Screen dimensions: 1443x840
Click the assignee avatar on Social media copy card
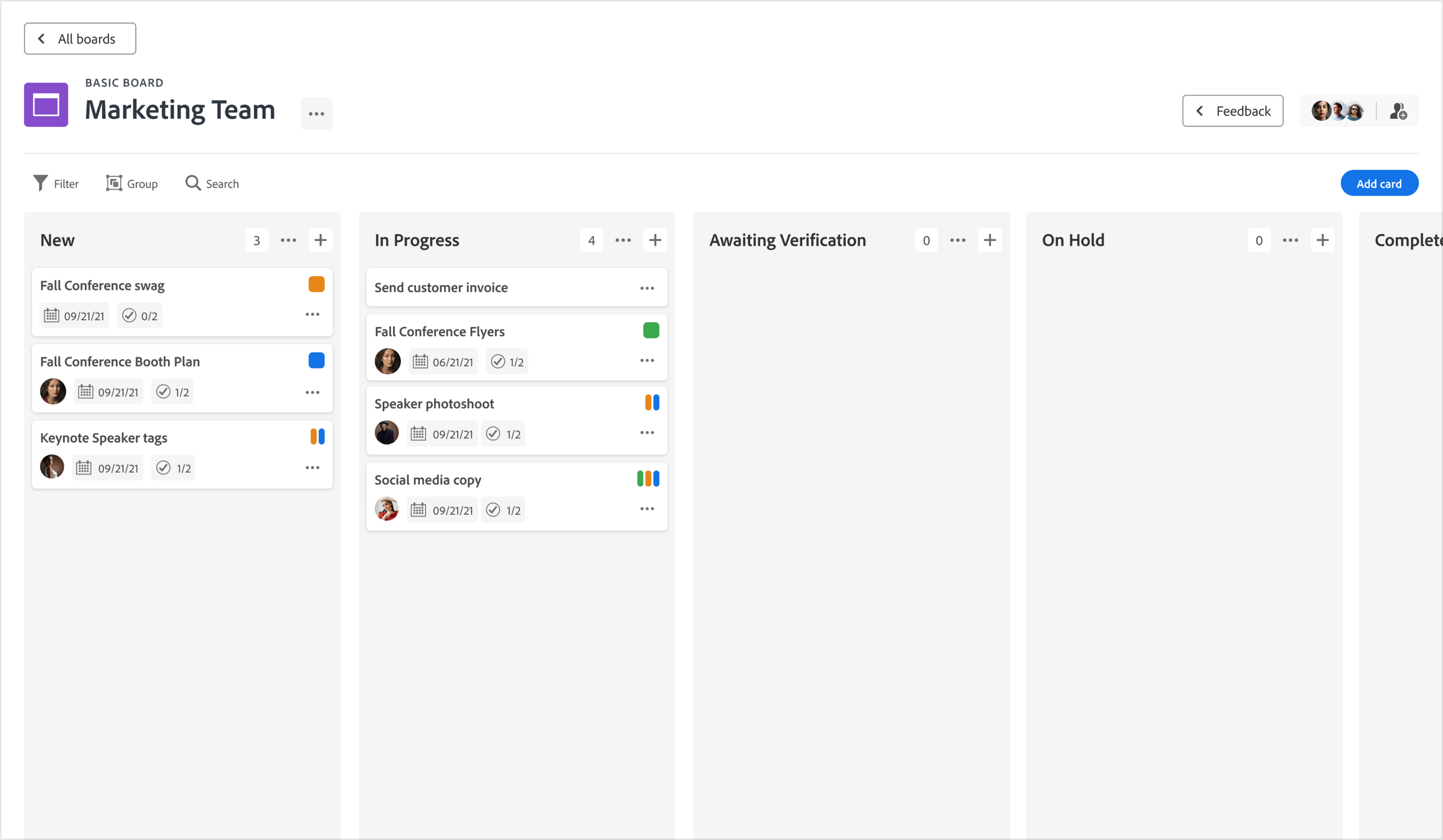(387, 509)
